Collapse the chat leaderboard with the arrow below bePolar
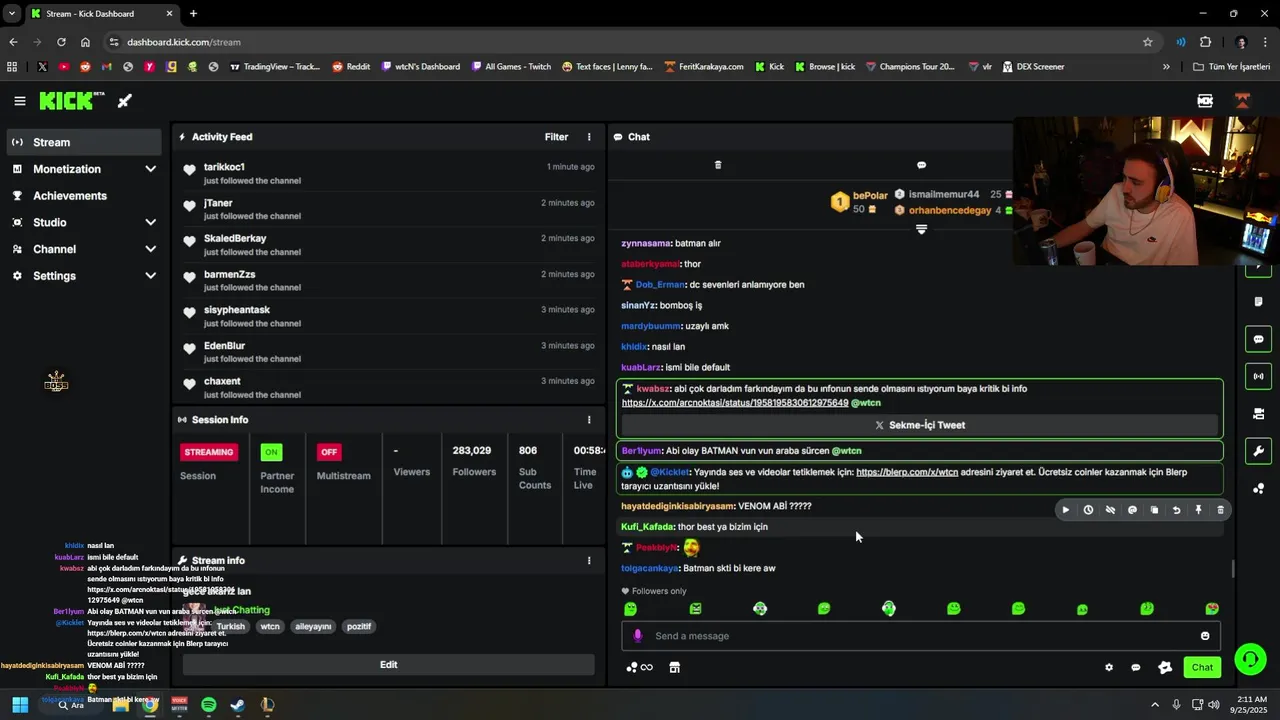This screenshot has width=1280, height=720. point(921,229)
